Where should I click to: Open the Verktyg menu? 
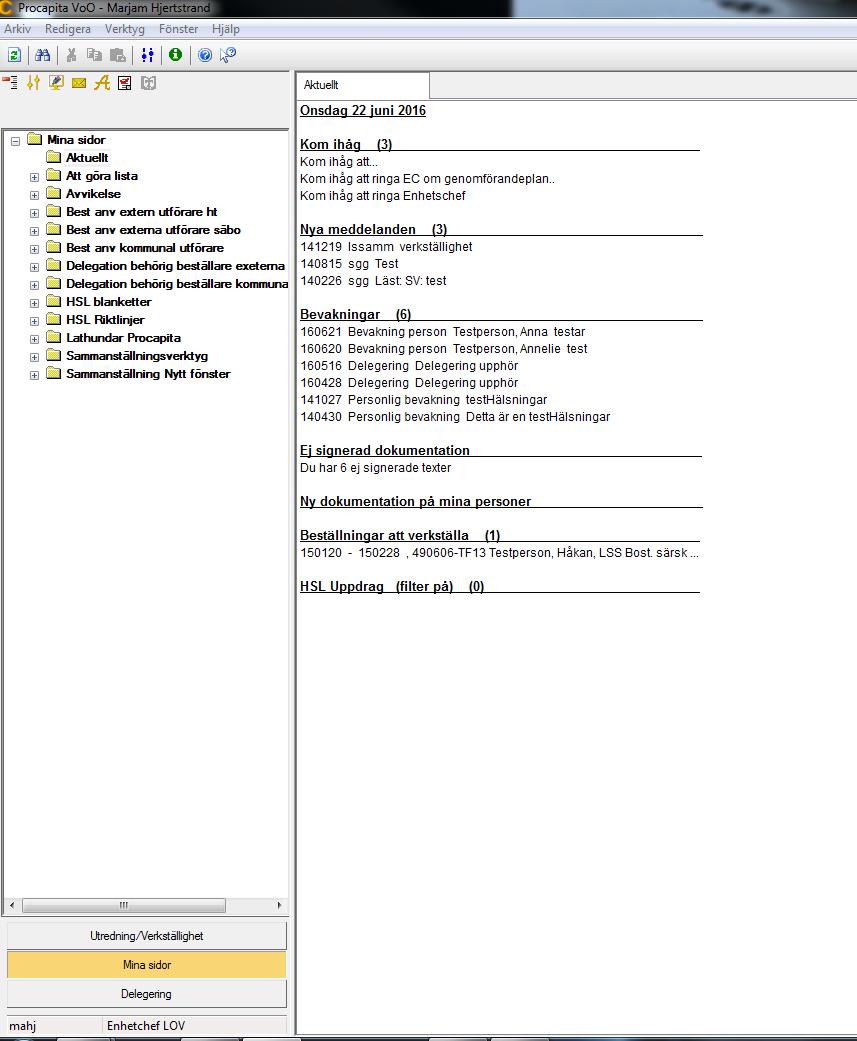click(124, 29)
